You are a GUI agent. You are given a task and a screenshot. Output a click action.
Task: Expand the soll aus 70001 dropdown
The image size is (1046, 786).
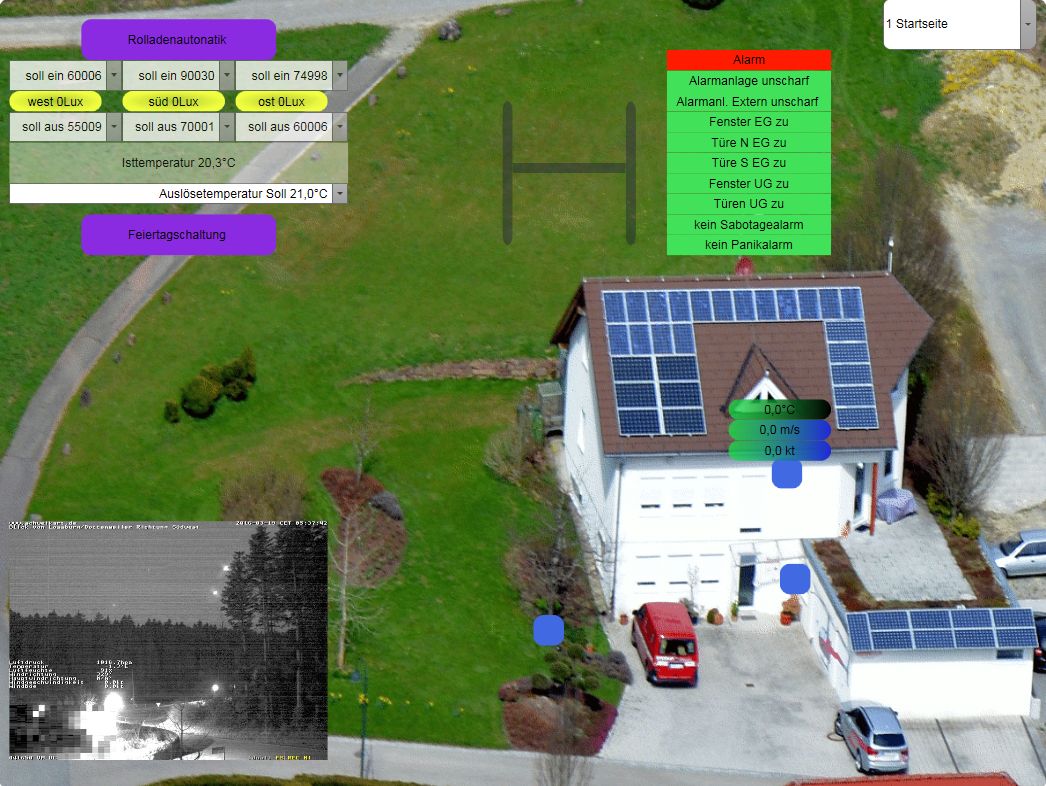tap(227, 127)
